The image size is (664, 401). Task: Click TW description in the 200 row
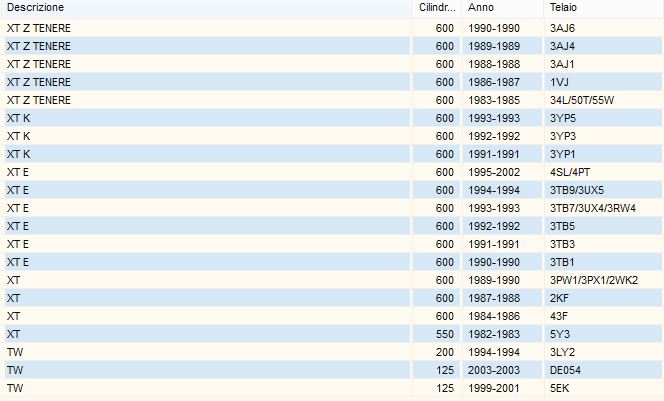tap(15, 352)
